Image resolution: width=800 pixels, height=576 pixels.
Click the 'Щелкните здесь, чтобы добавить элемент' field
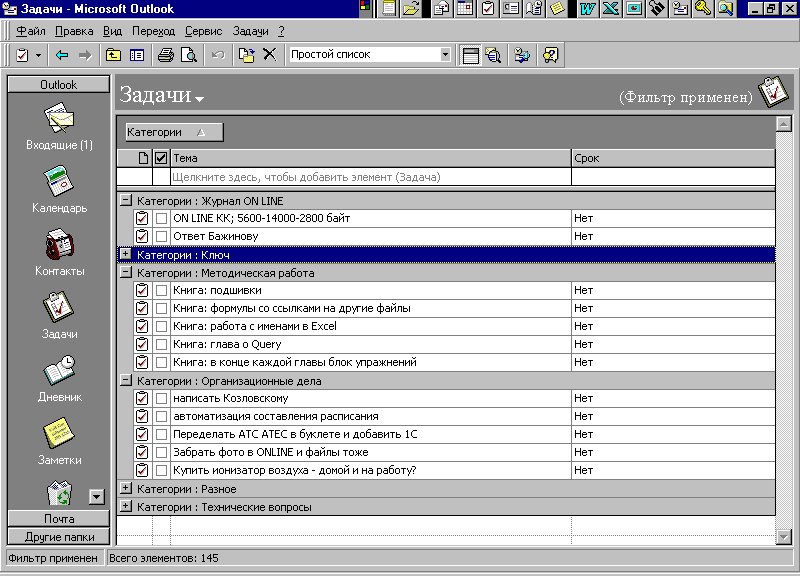pyautogui.click(x=371, y=177)
